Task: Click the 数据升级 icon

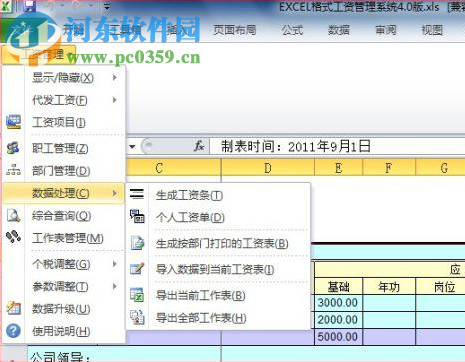Action: click(13, 308)
